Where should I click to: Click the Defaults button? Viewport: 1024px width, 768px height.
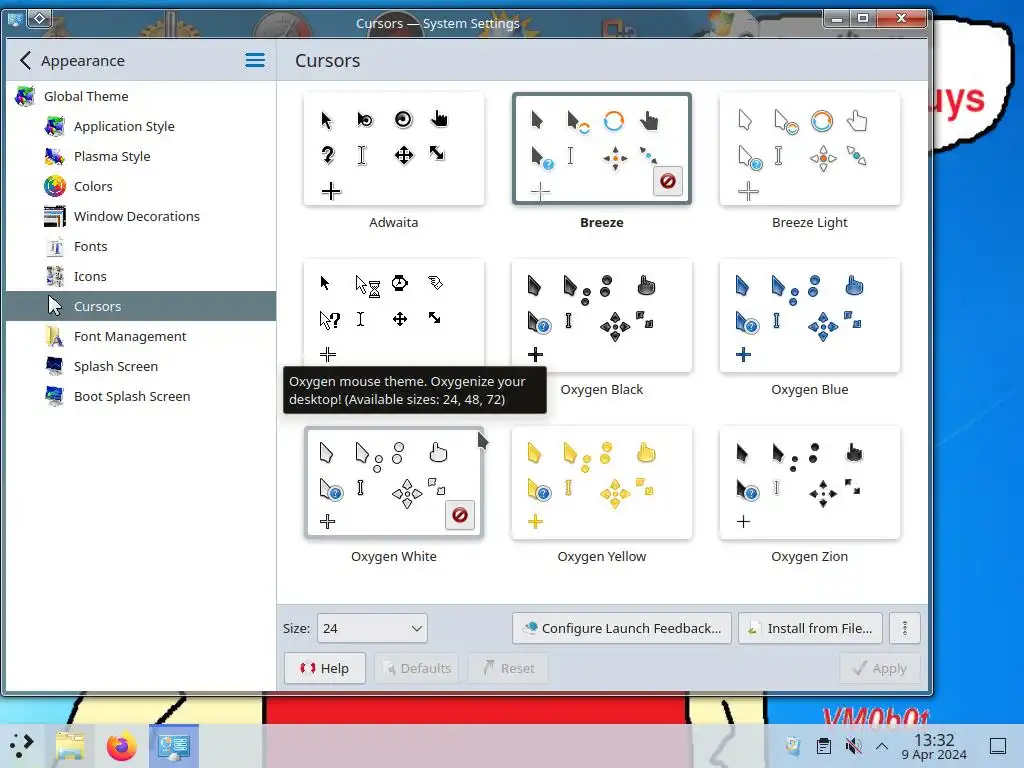point(417,668)
